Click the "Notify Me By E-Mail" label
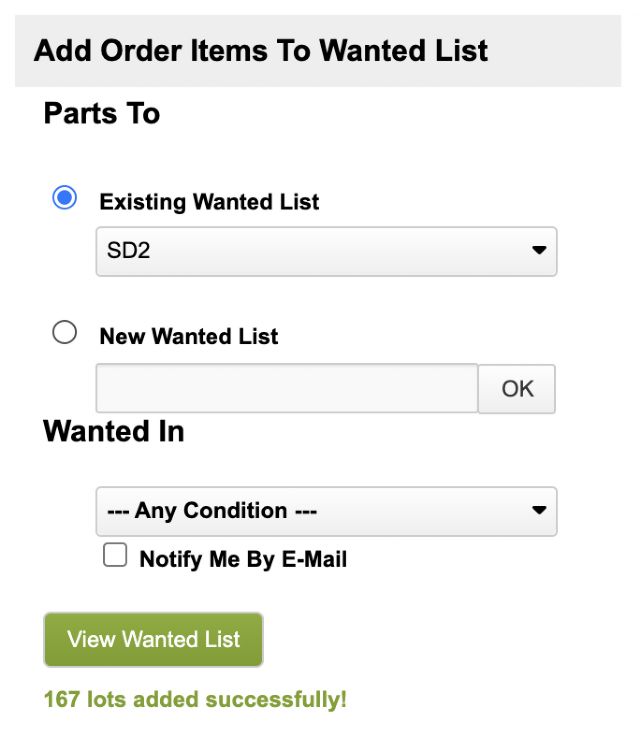Image resolution: width=640 pixels, height=750 pixels. tap(243, 560)
